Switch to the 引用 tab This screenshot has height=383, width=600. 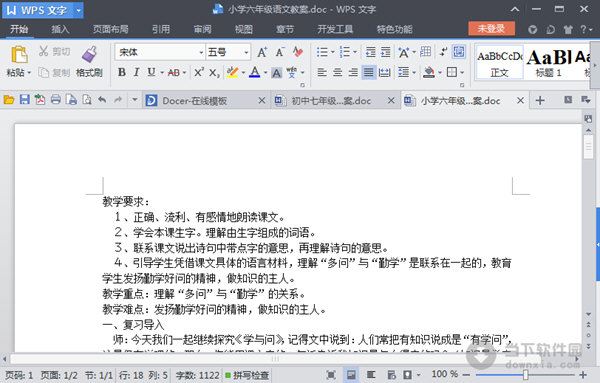pyautogui.click(x=161, y=29)
